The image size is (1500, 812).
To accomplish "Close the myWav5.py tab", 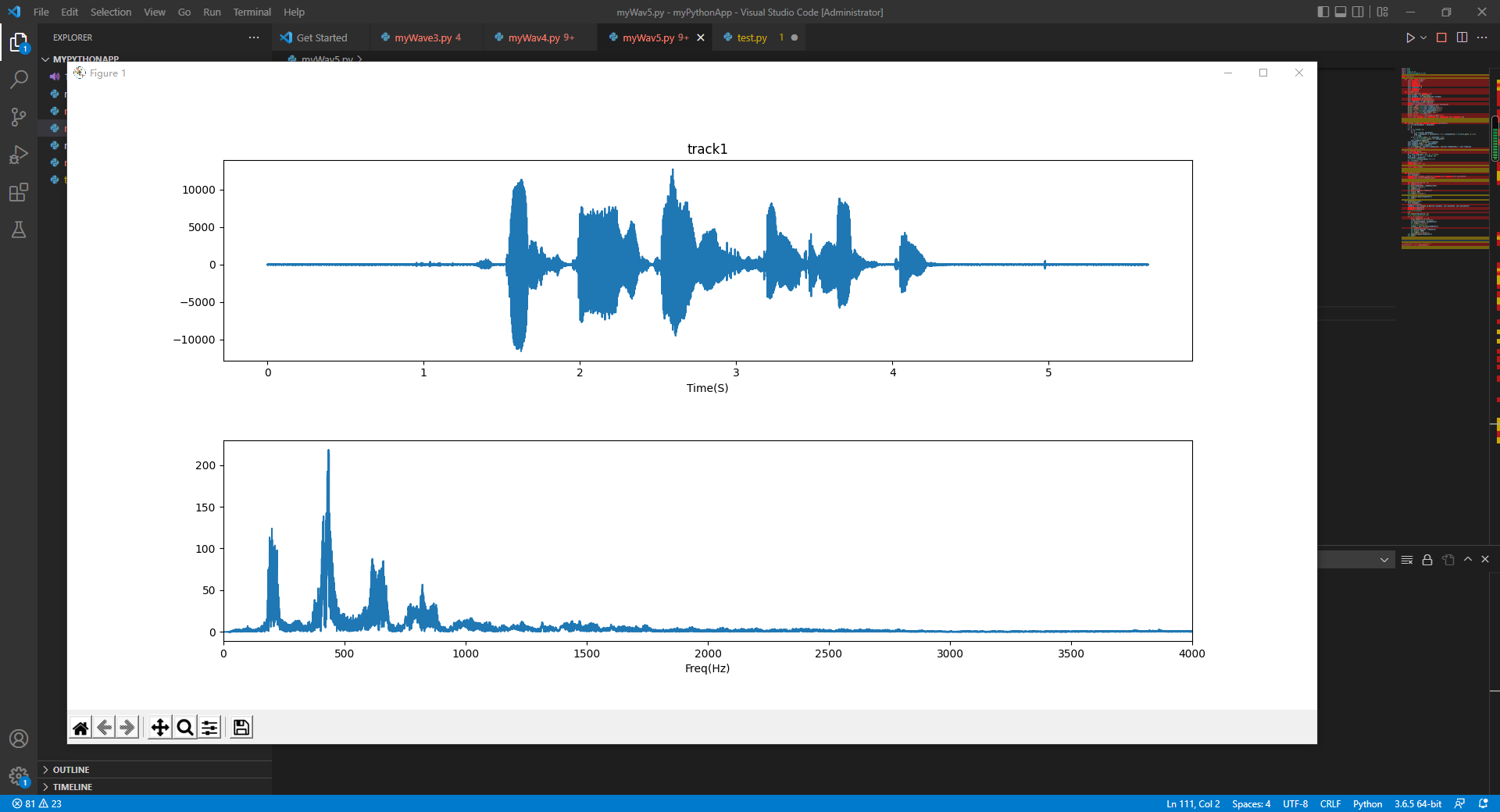I will point(701,37).
